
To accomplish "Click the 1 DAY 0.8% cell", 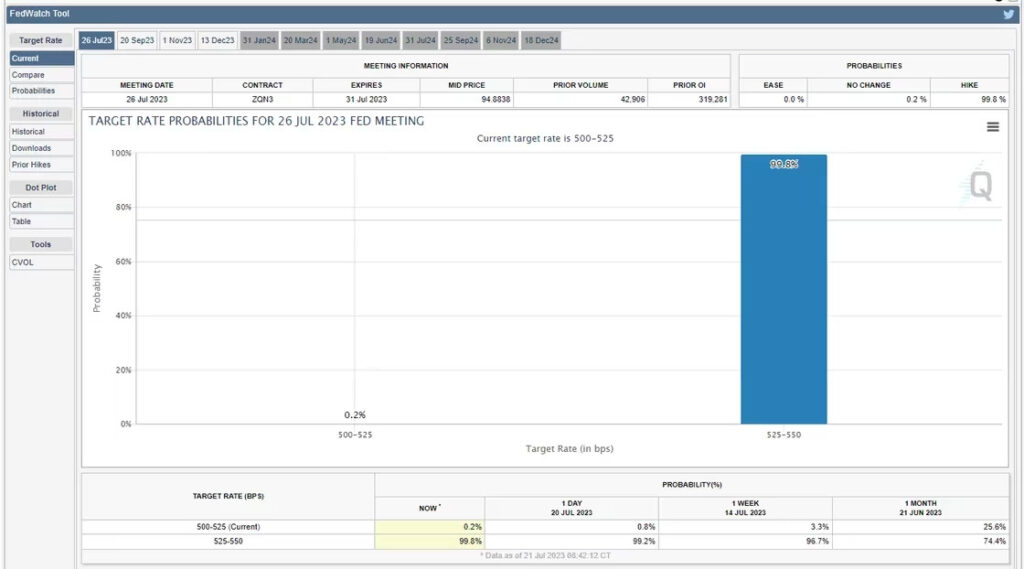I will pyautogui.click(x=571, y=527).
